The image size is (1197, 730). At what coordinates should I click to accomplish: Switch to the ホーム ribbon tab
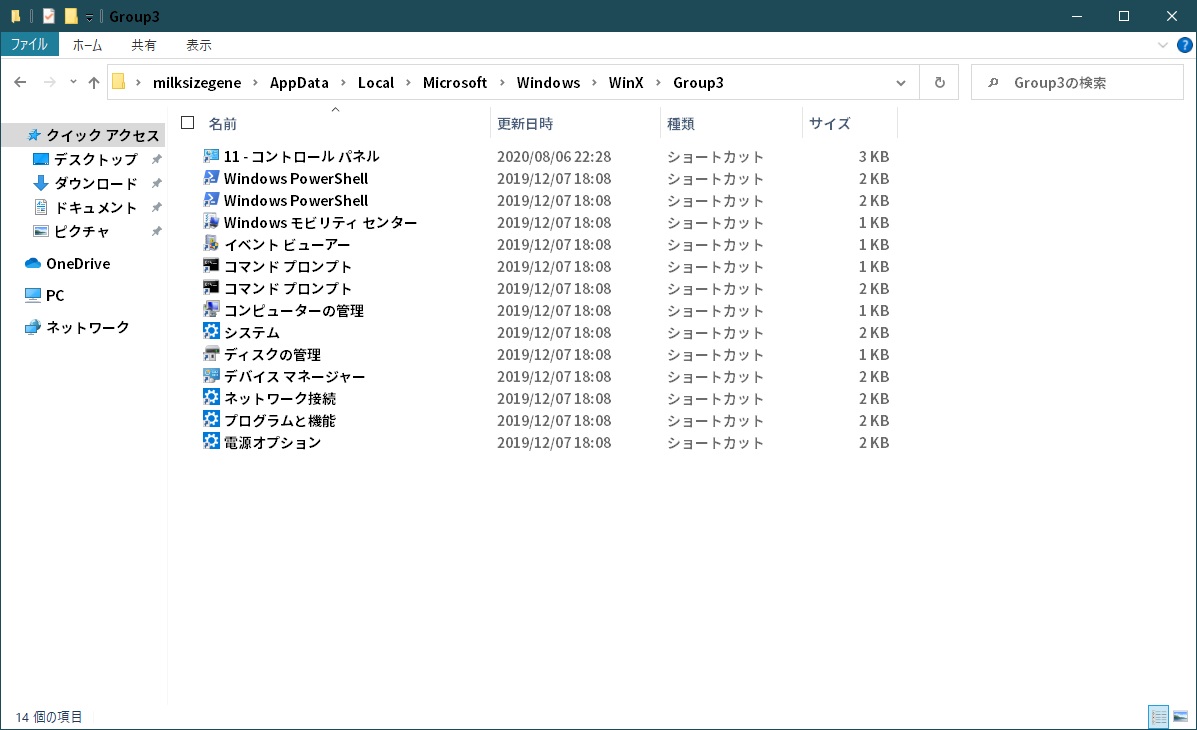[x=87, y=45]
